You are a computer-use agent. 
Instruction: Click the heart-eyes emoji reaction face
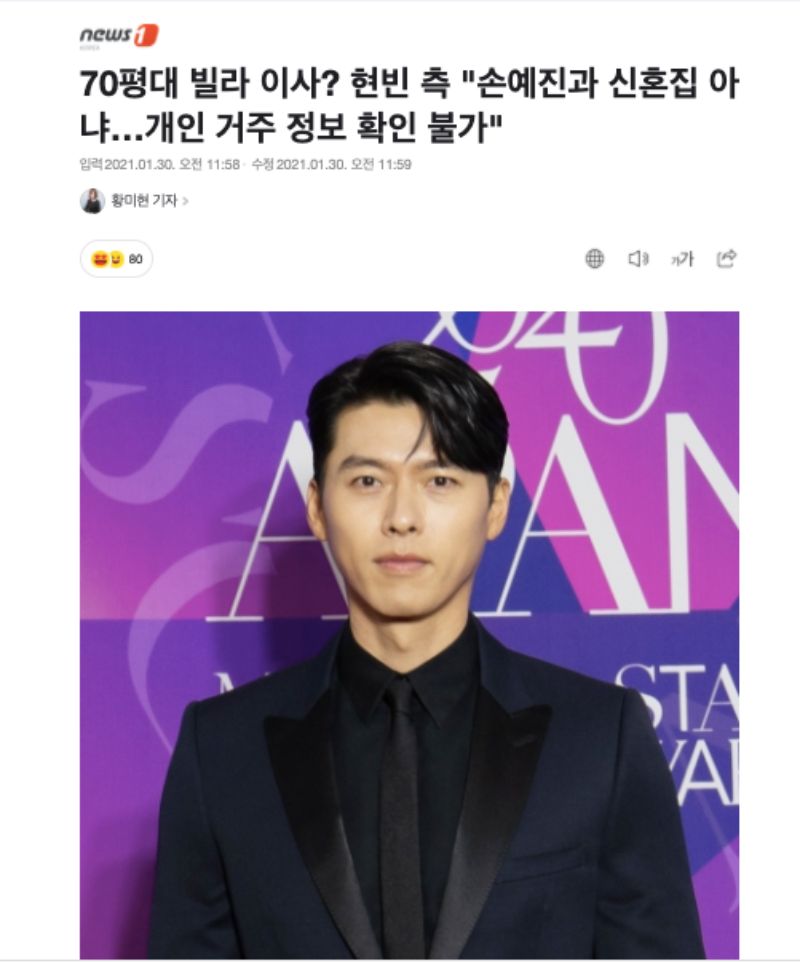tap(99, 259)
